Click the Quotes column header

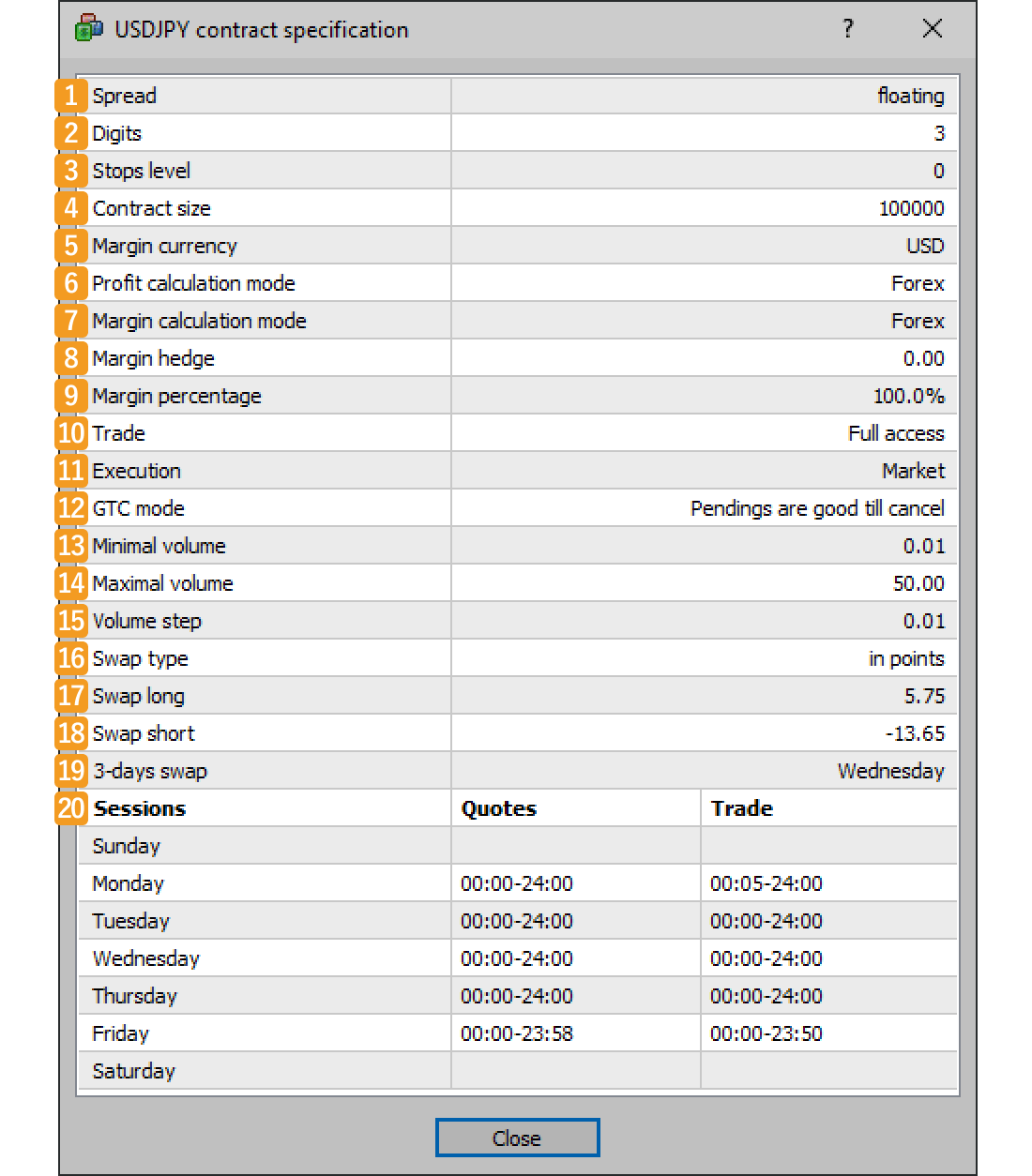click(x=499, y=808)
